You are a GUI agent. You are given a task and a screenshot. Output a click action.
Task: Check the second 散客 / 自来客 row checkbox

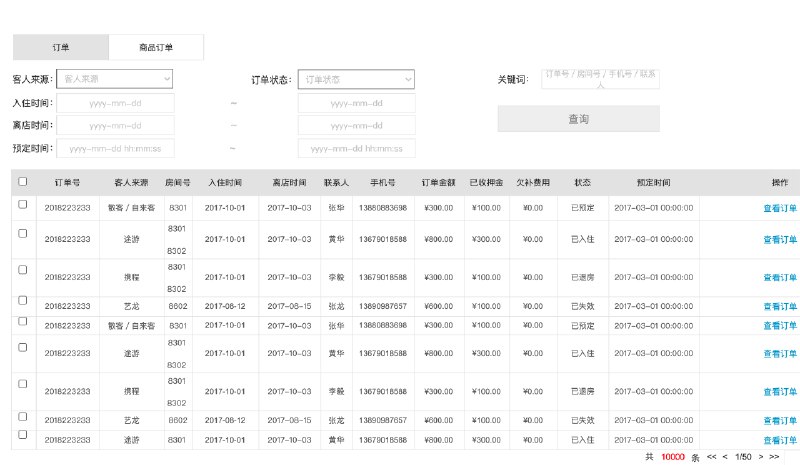(x=22, y=321)
